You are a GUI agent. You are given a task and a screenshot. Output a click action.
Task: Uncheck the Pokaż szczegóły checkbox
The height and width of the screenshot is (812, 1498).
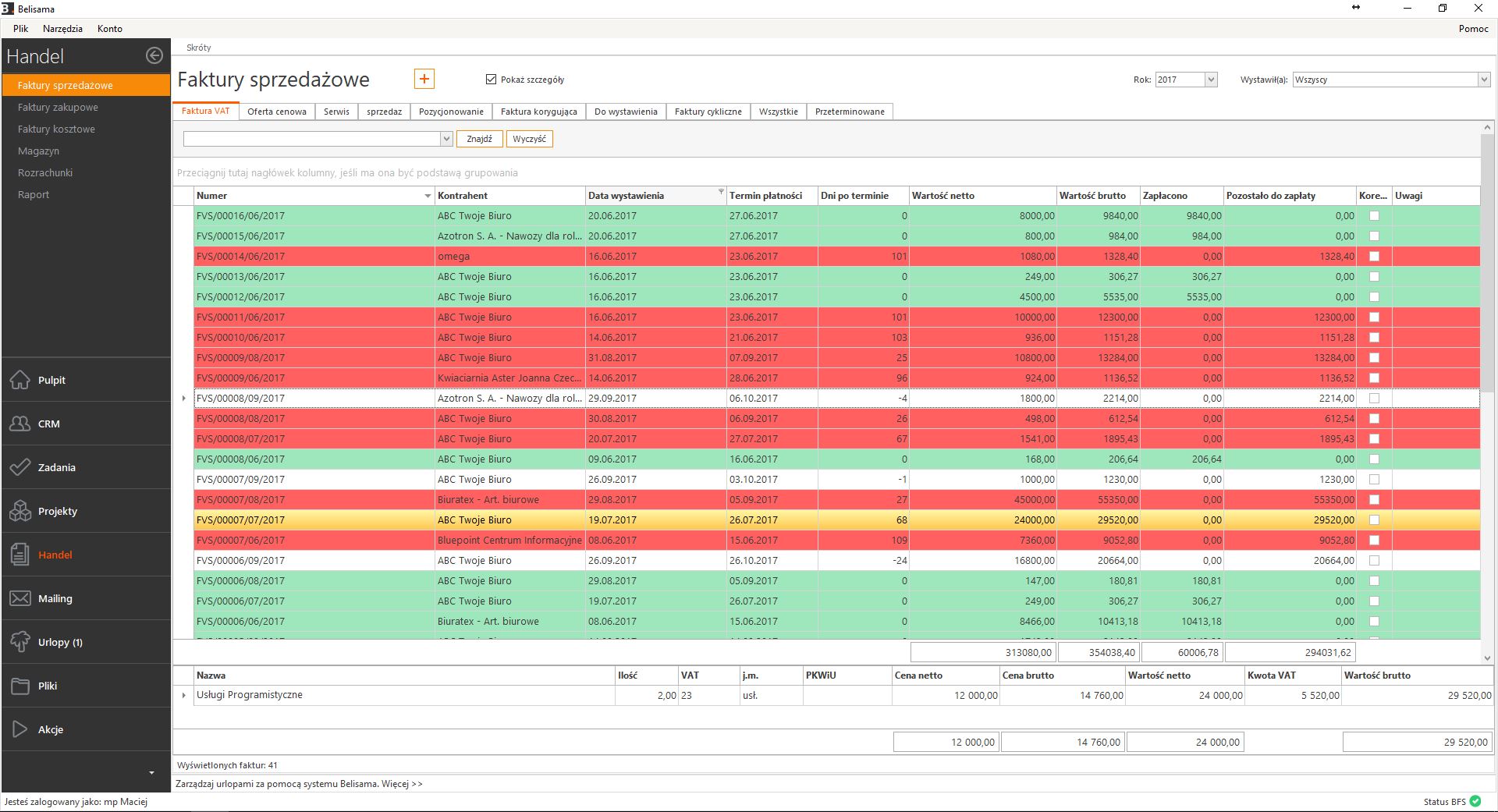[491, 79]
